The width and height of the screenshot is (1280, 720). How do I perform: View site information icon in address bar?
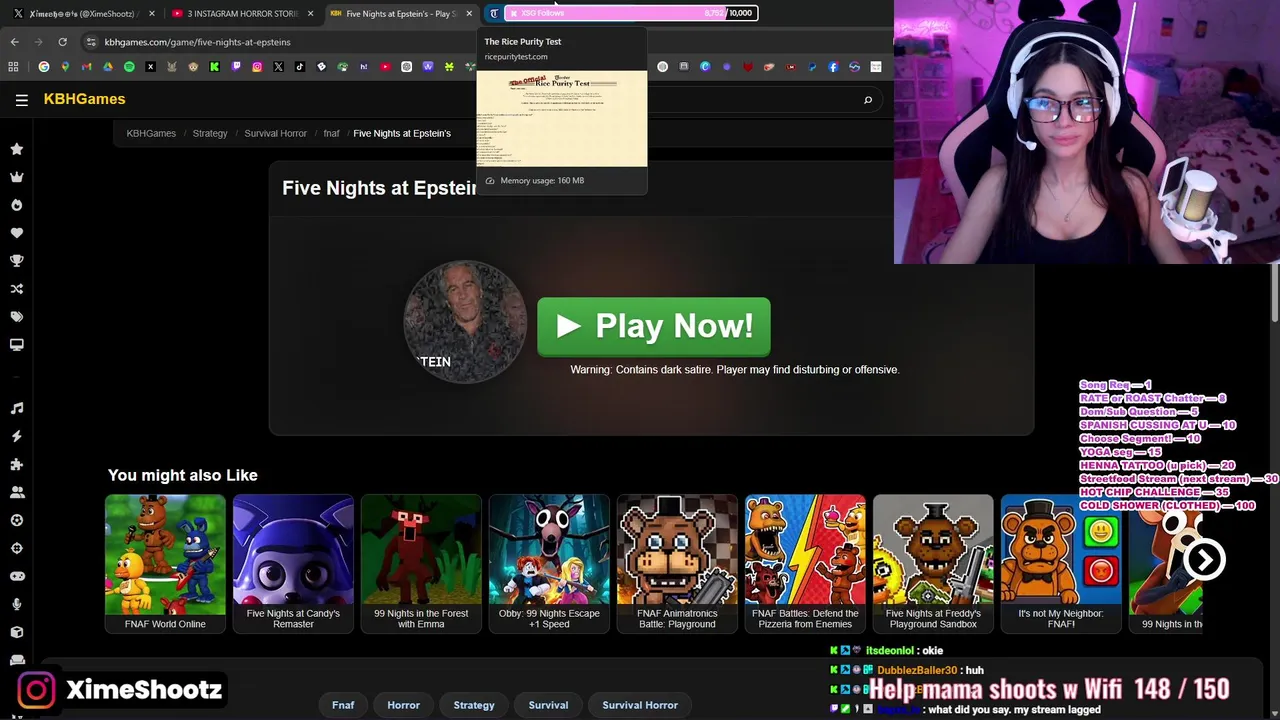[91, 42]
